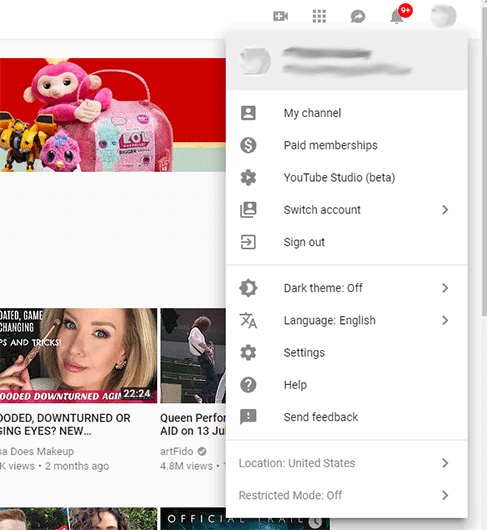Click Dark theme: Off label
Viewport: 487px width, 530px height.
coord(323,288)
